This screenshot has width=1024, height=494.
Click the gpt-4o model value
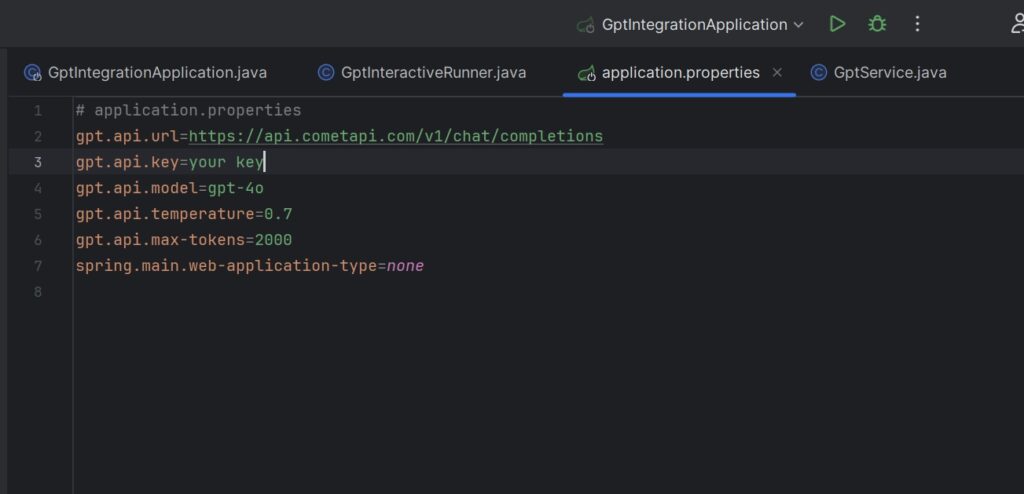click(235, 188)
